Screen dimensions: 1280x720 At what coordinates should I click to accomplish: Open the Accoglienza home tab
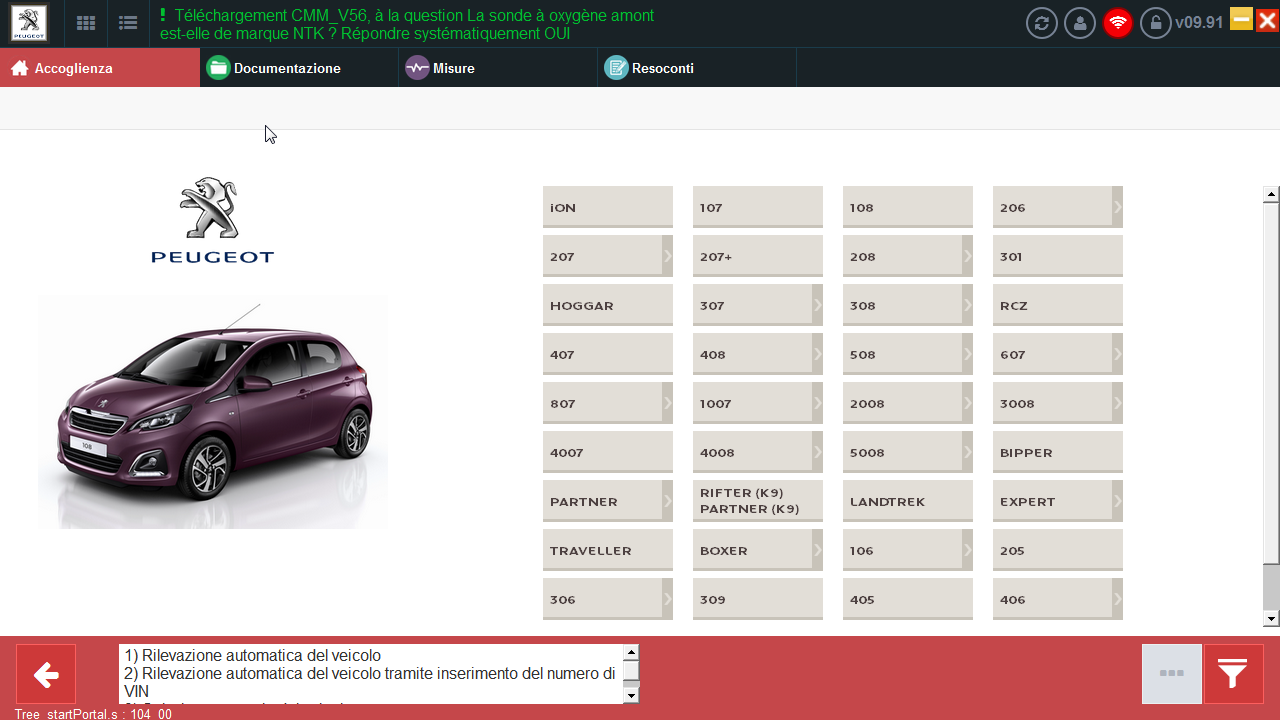click(x=100, y=68)
